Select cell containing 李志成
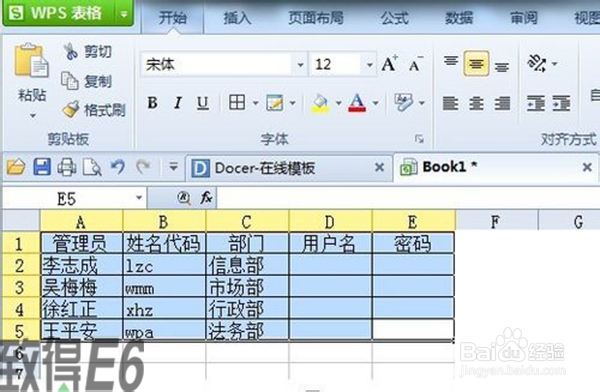 click(82, 265)
